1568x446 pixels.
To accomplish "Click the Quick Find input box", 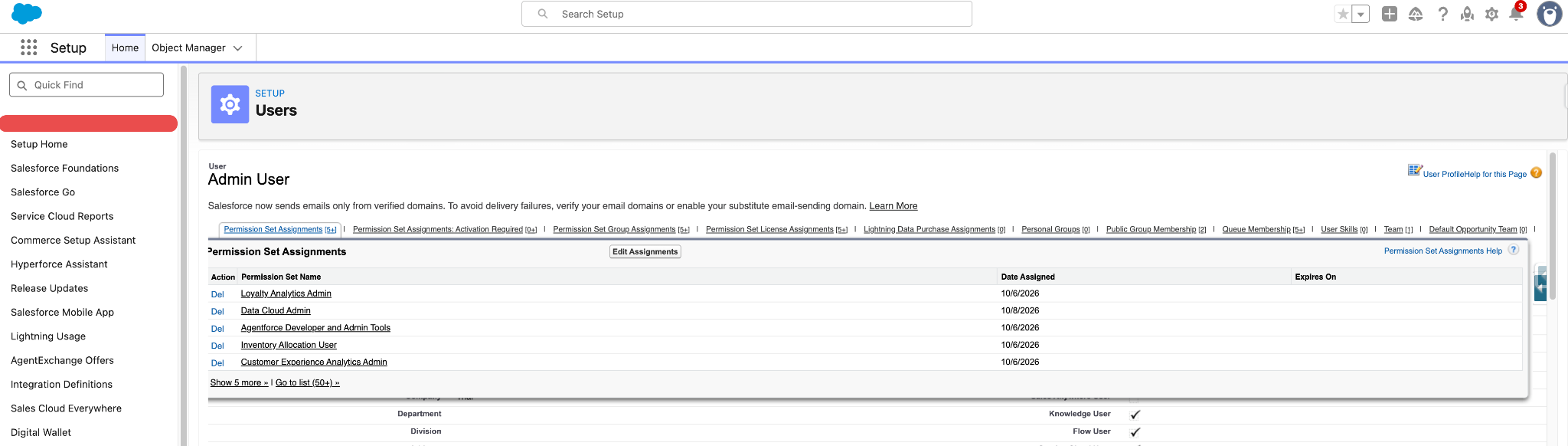I will click(x=87, y=84).
